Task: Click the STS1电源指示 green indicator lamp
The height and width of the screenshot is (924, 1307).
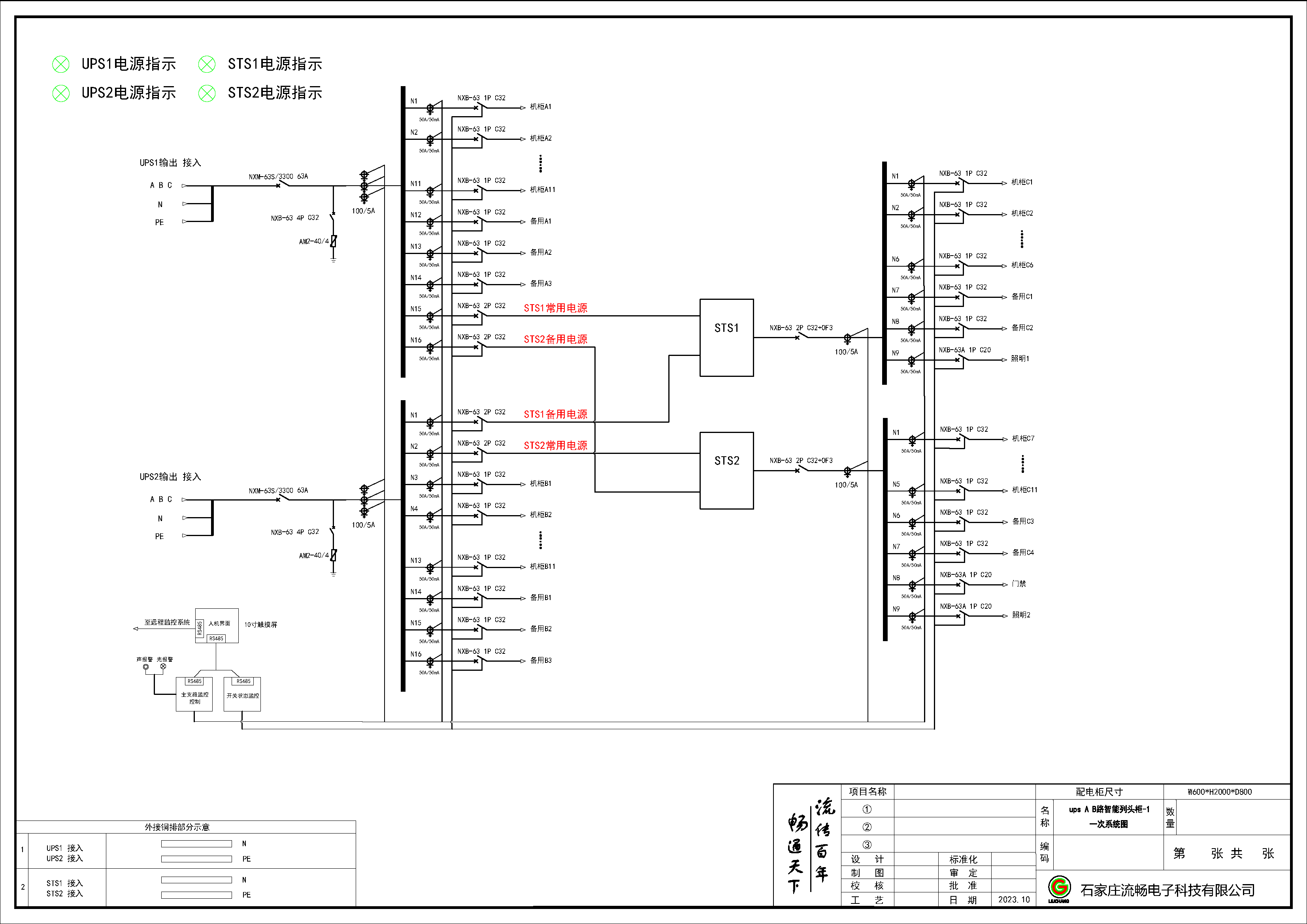Action: point(207,64)
